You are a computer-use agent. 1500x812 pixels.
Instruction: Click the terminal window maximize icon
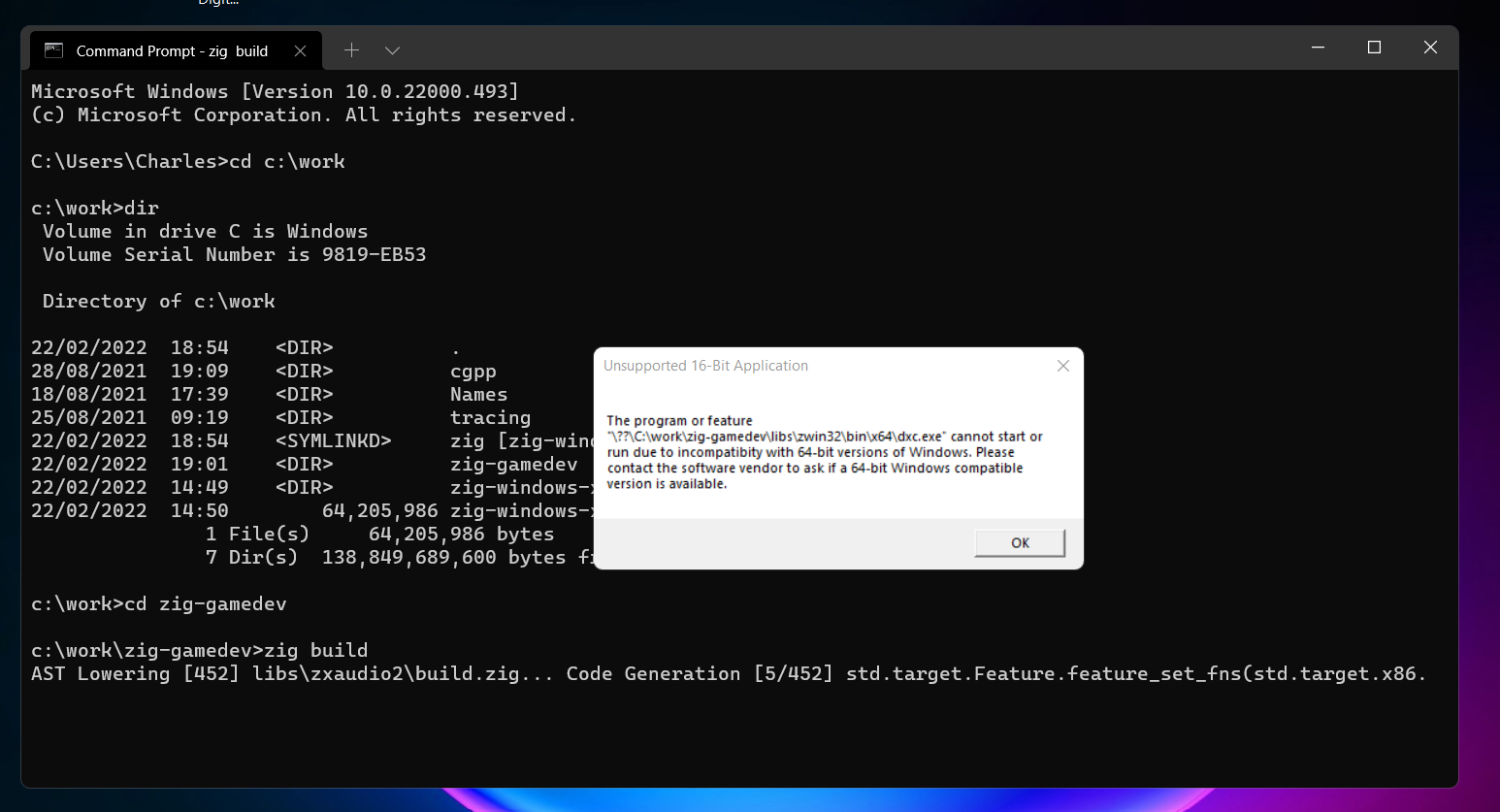tap(1374, 46)
